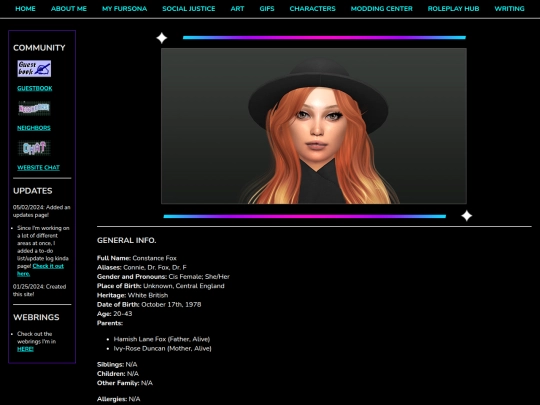
Task: Click the 'GENERAL INFO.' heading
Action: (x=126, y=241)
